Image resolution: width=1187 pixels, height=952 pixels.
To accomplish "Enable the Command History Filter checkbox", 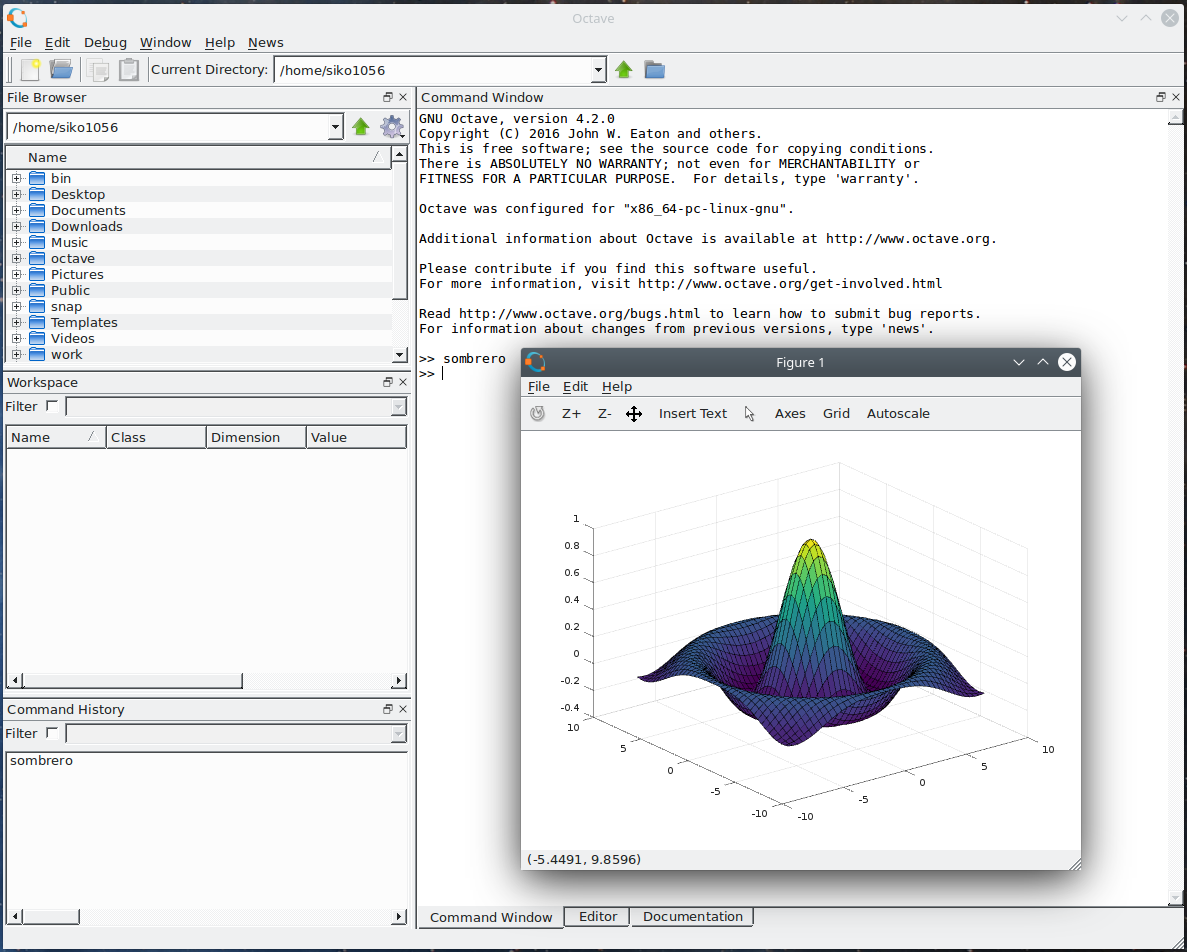I will (x=52, y=733).
